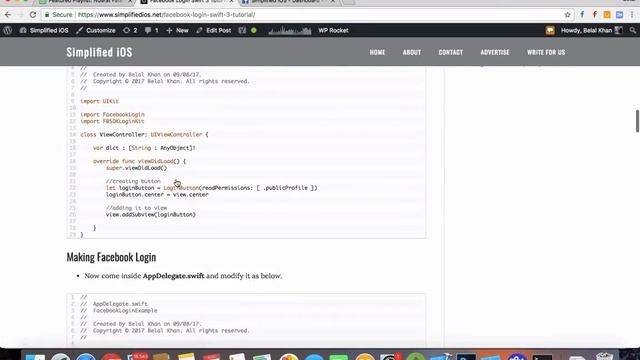The image size is (640, 360).
Task: Click the loginButton.center = view.center line
Action: point(157,194)
